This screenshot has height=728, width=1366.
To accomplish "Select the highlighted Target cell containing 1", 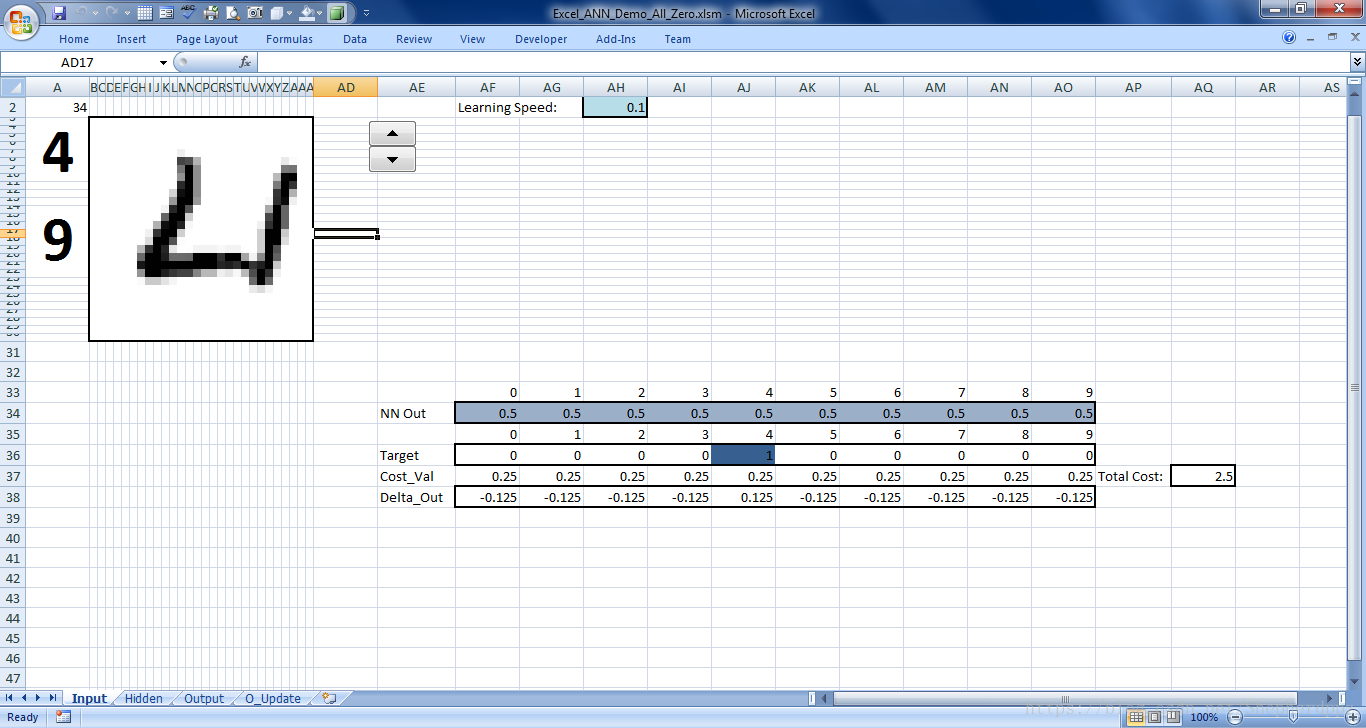I will (743, 455).
